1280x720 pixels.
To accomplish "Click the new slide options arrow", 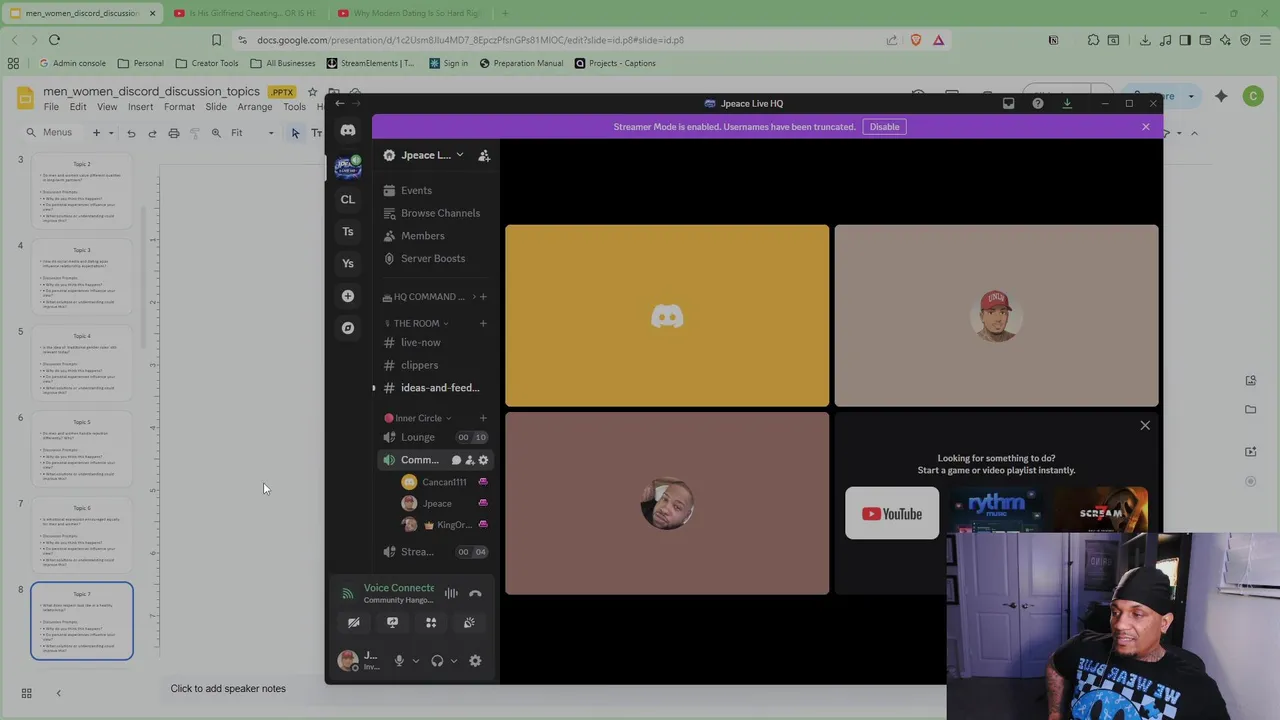I will (111, 133).
